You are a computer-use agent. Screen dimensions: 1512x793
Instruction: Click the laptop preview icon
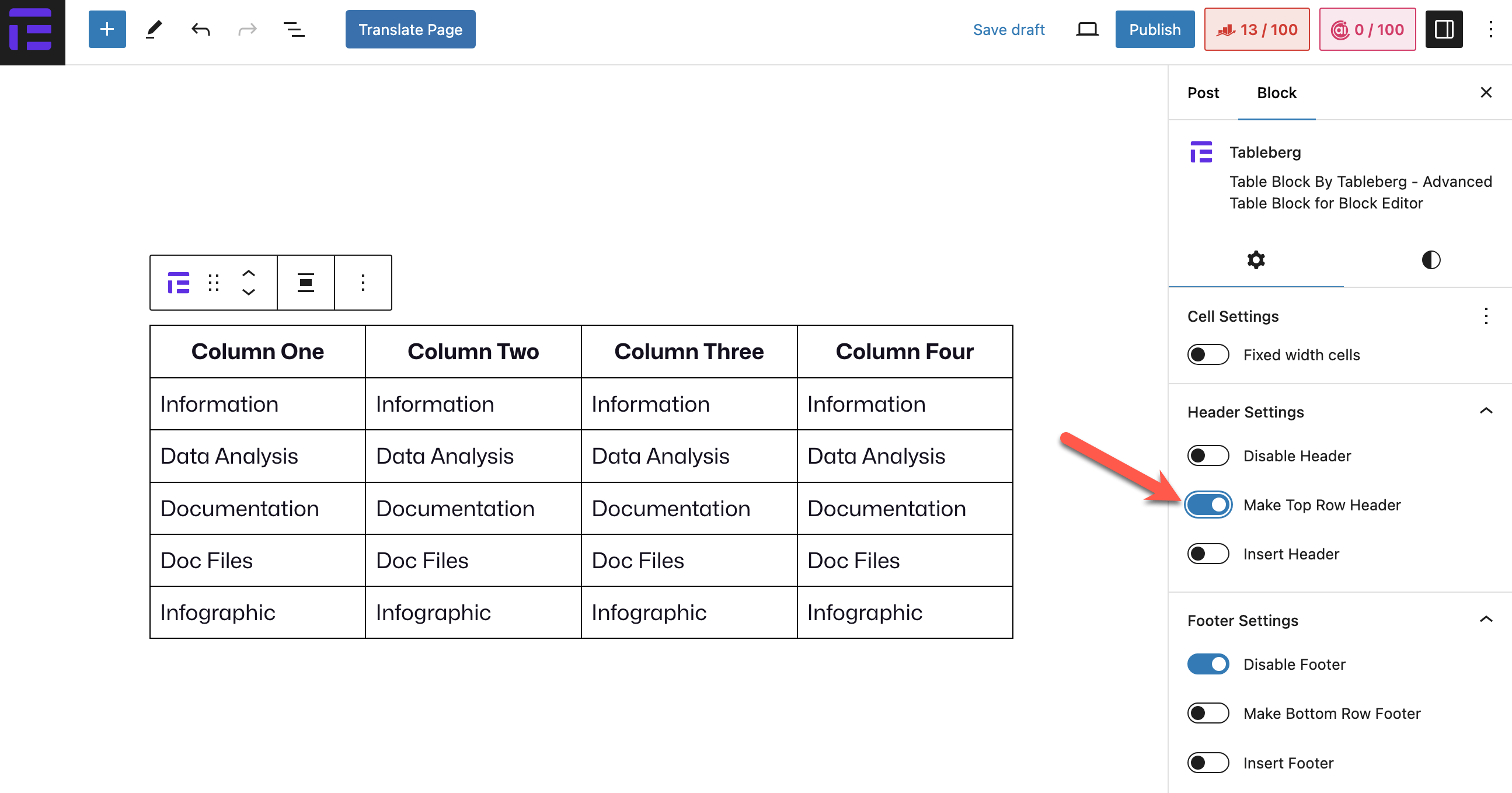[x=1086, y=29]
